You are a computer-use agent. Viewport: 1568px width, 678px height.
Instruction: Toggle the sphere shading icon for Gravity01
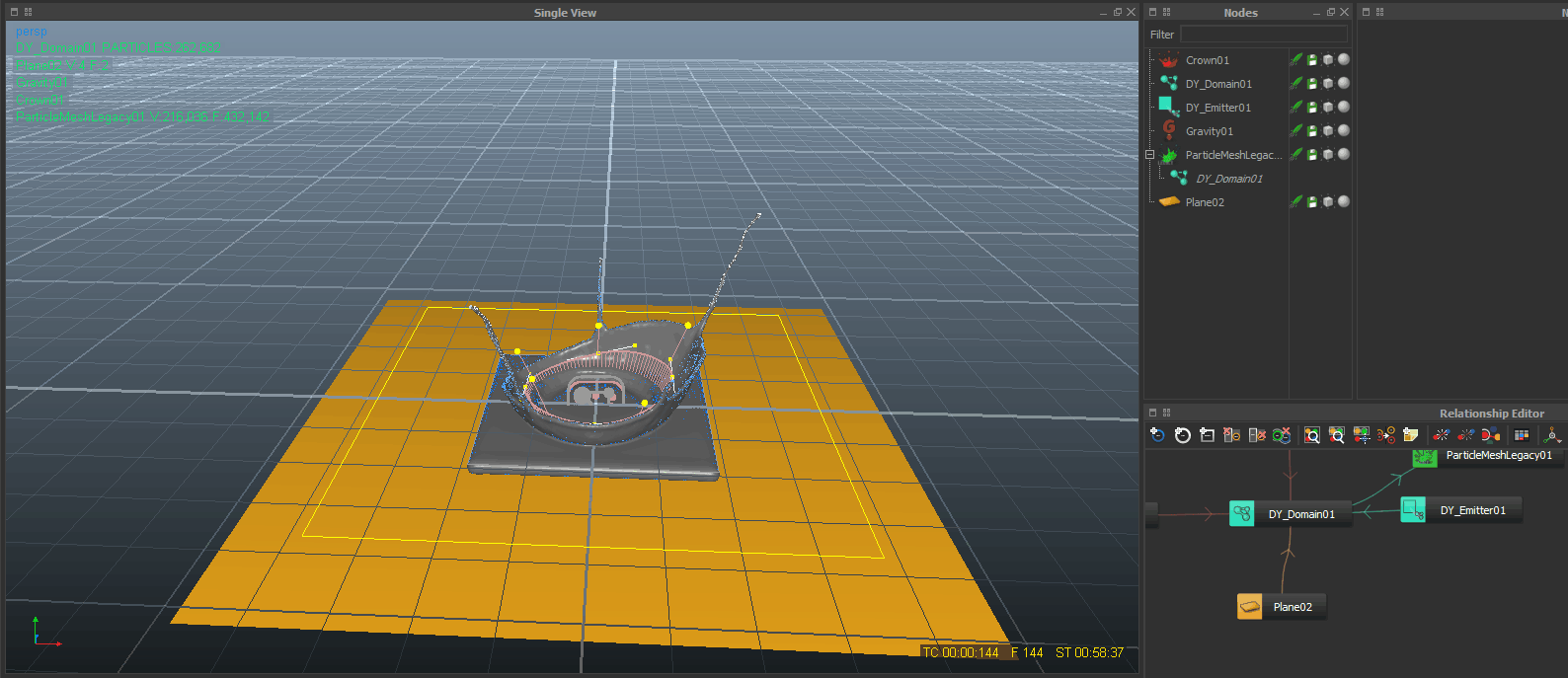[1344, 131]
